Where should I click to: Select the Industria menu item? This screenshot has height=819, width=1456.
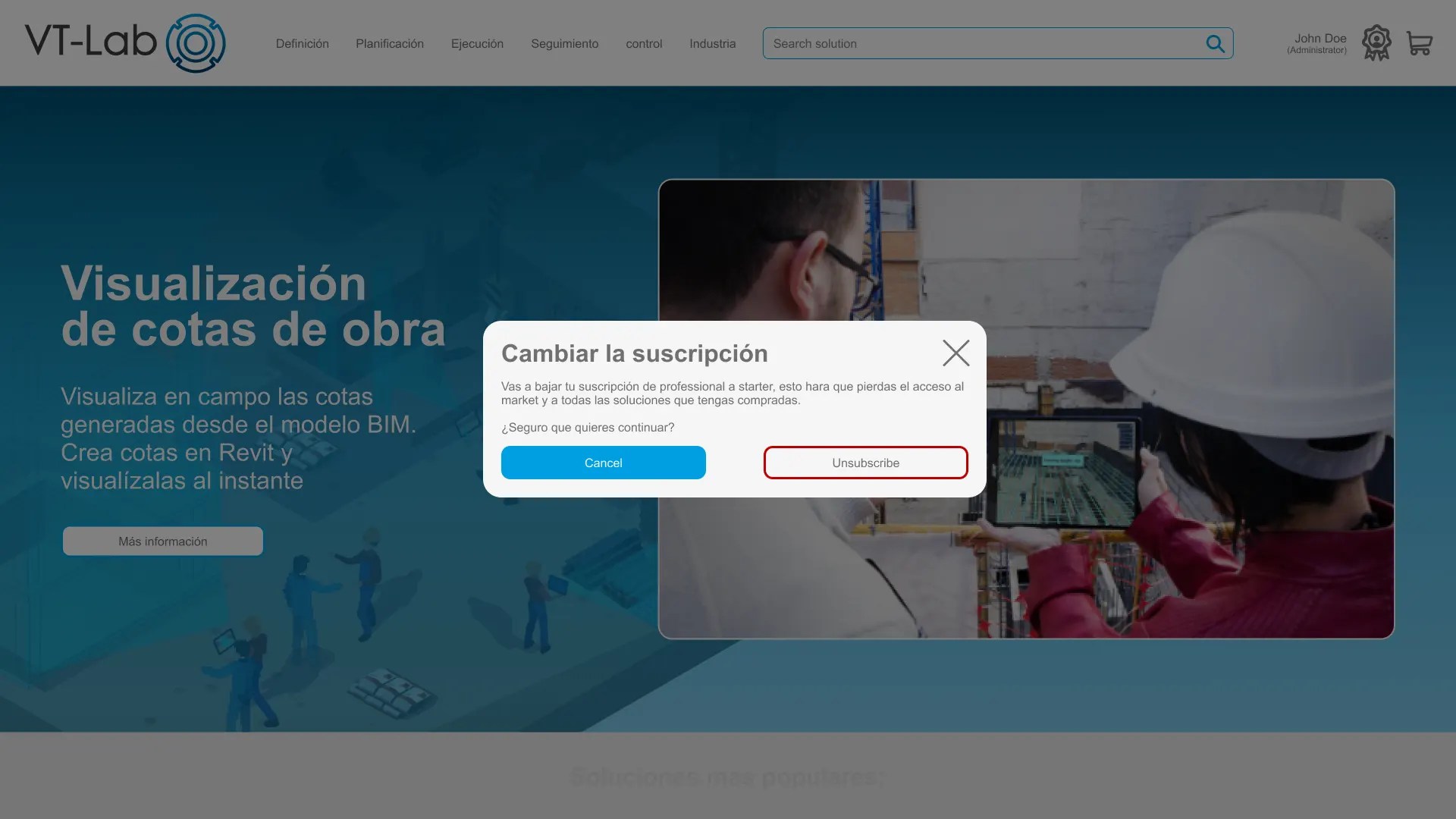[x=712, y=44]
